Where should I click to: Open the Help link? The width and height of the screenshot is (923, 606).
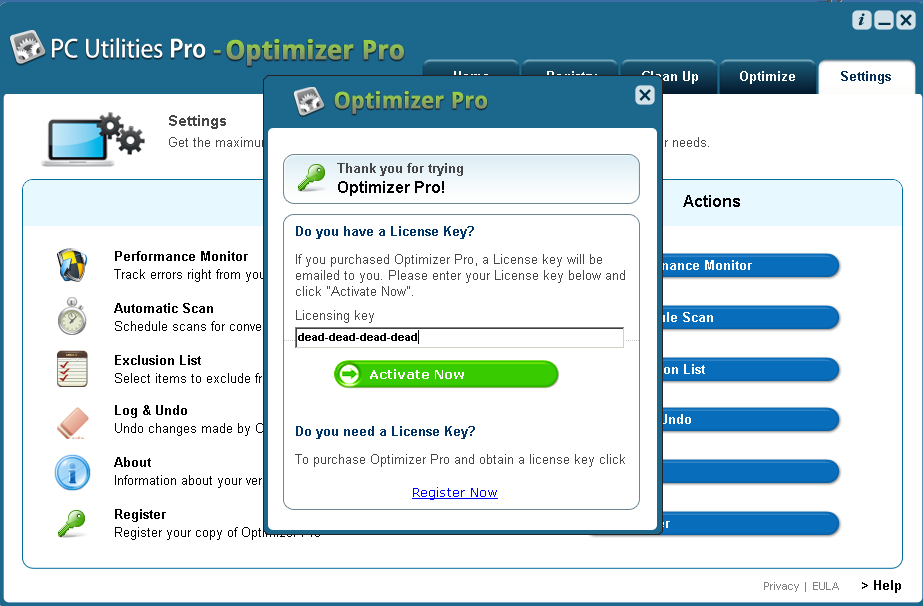click(x=881, y=585)
